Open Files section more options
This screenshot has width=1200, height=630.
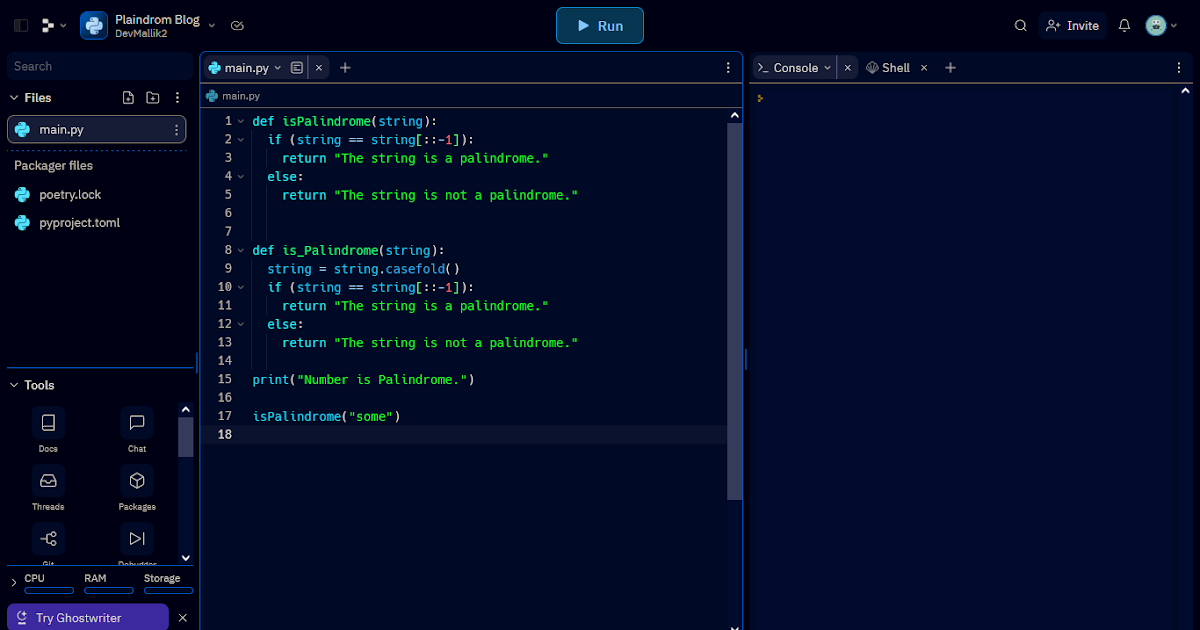[x=177, y=98]
